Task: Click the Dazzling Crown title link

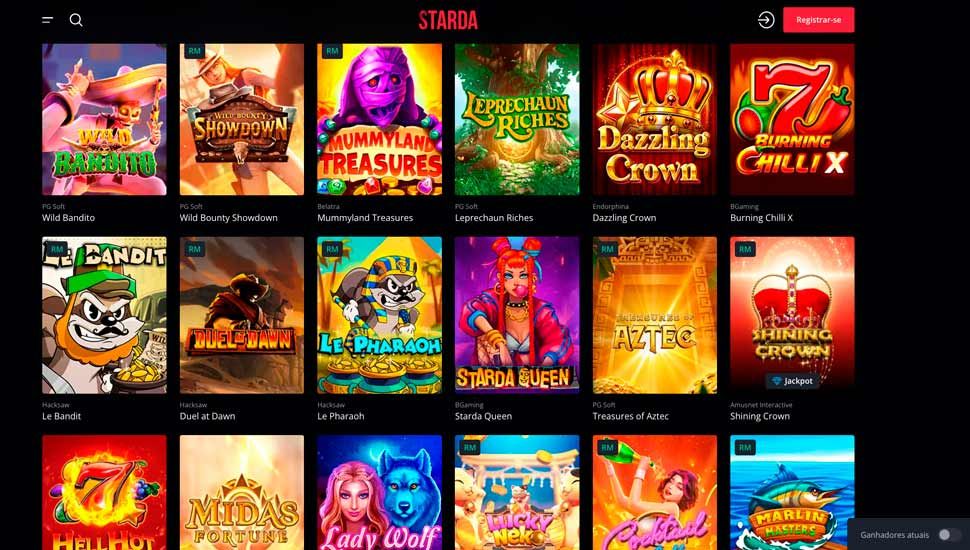Action: click(x=624, y=218)
